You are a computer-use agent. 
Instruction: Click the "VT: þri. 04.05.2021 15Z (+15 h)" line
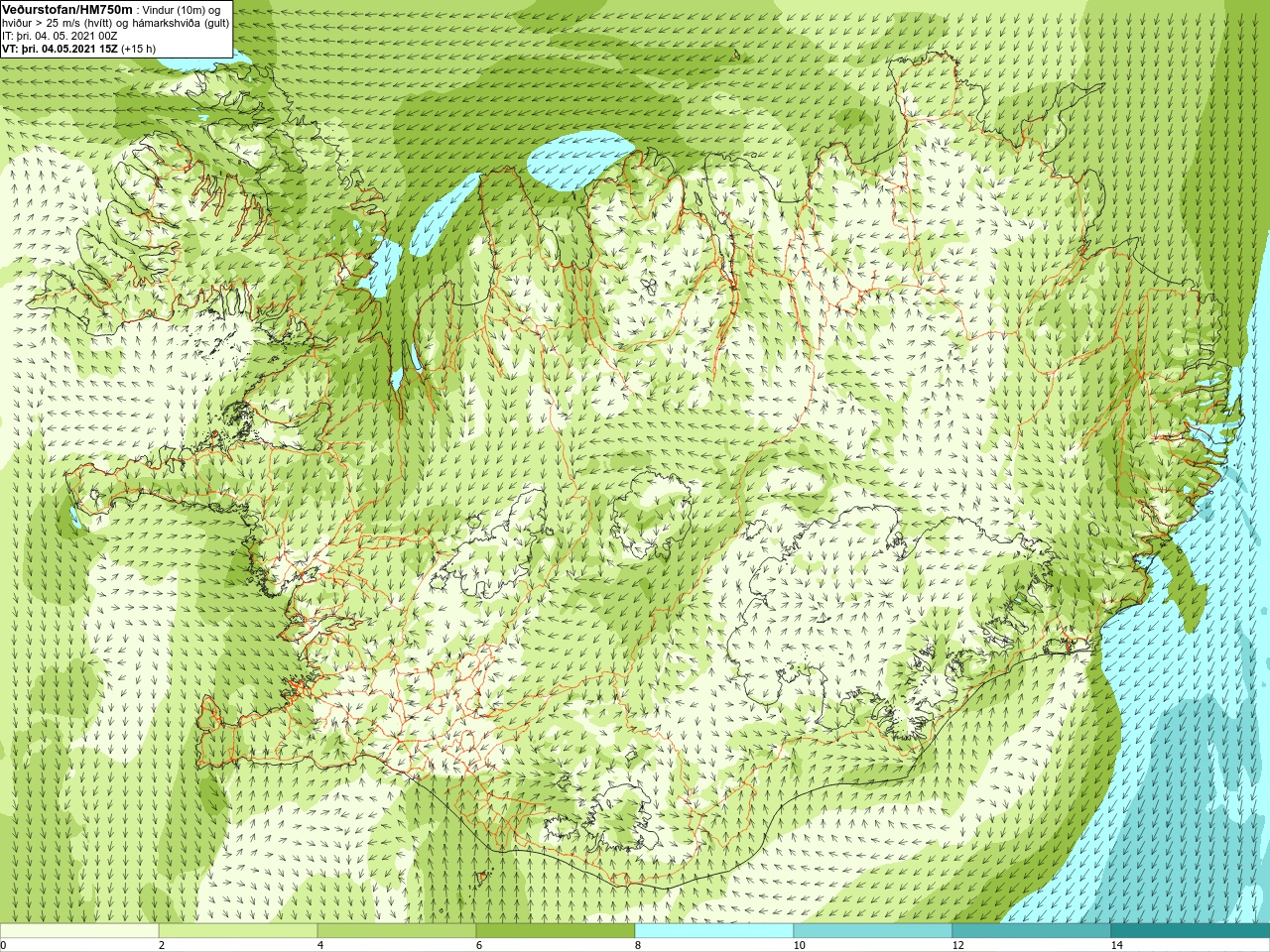tap(78, 48)
